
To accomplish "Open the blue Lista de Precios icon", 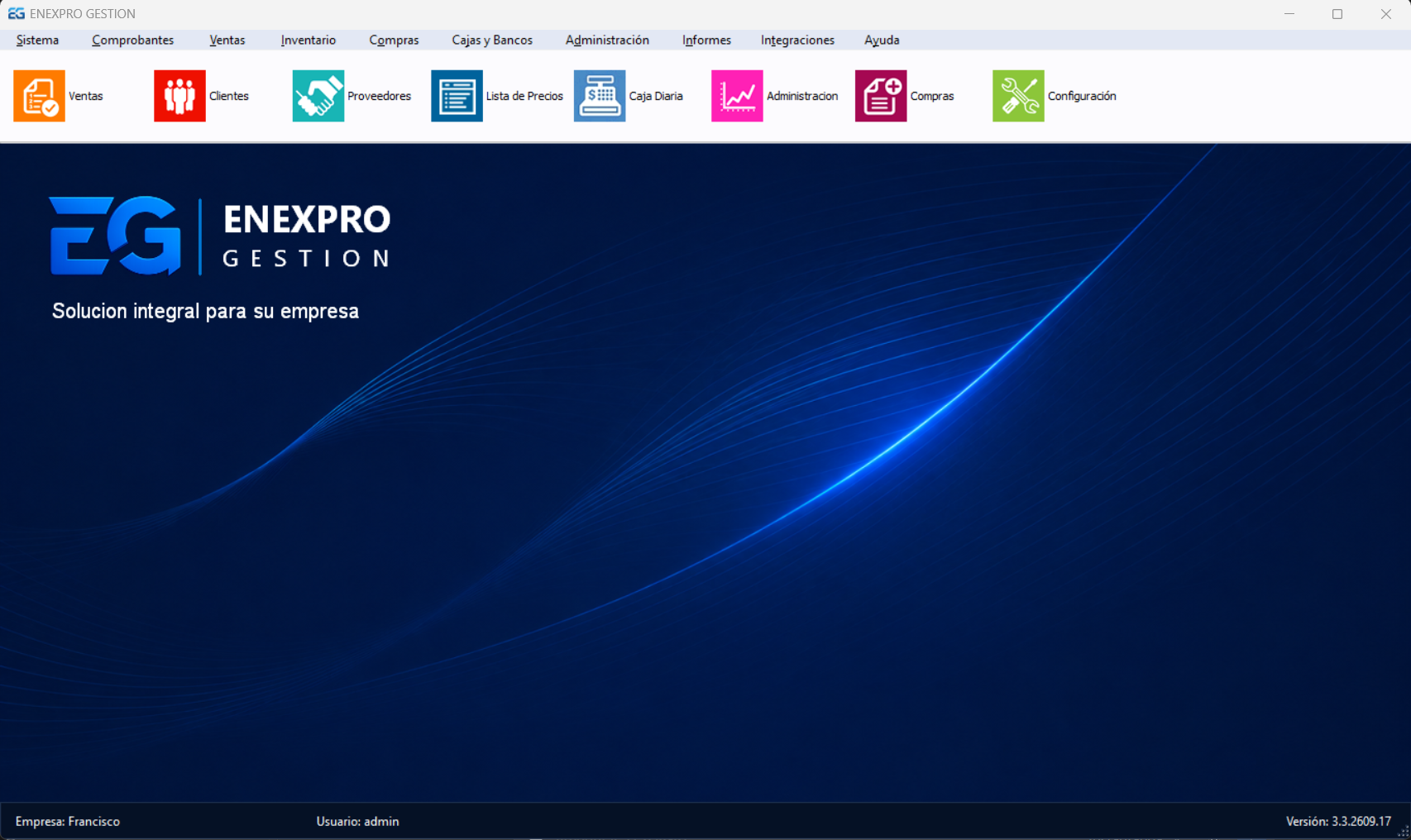I will [x=457, y=96].
